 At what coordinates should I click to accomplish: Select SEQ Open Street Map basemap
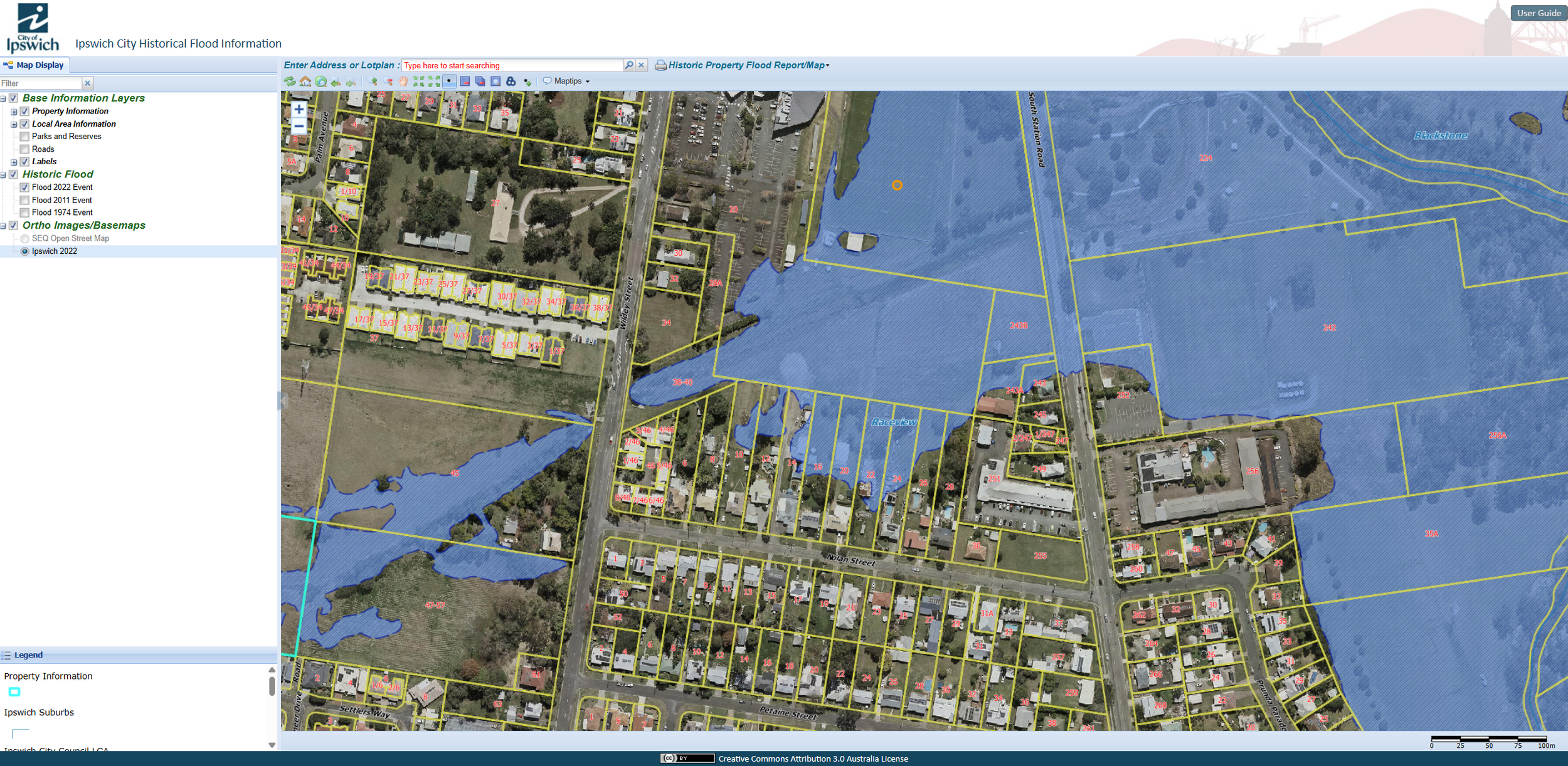click(x=24, y=239)
